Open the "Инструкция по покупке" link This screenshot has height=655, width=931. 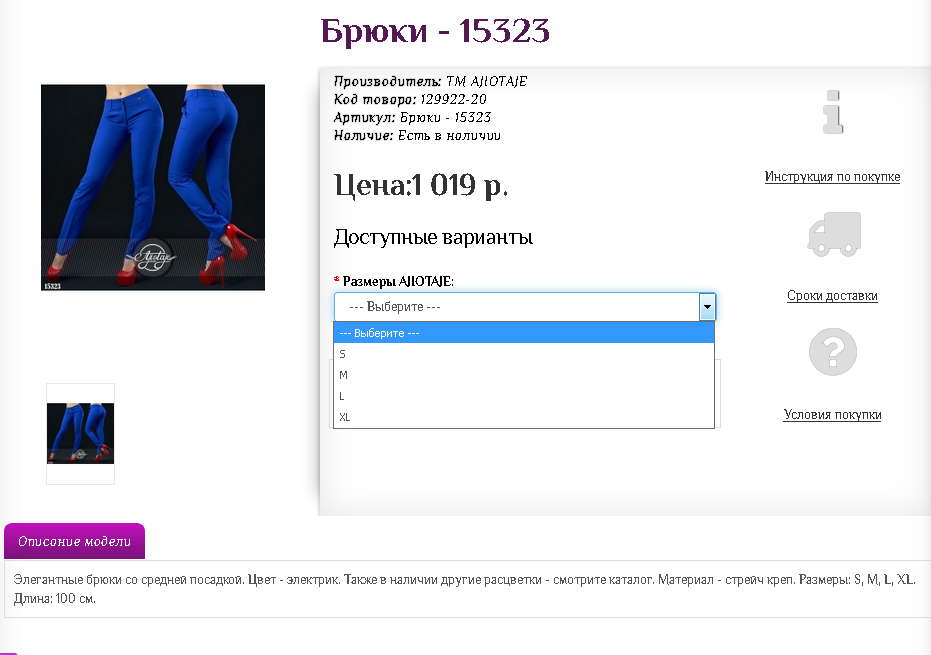[x=833, y=176]
